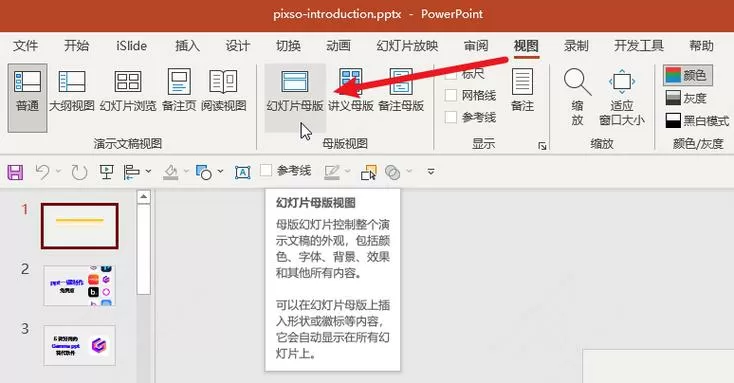
Task: Select slide 1 thumbnail
Action: point(80,226)
